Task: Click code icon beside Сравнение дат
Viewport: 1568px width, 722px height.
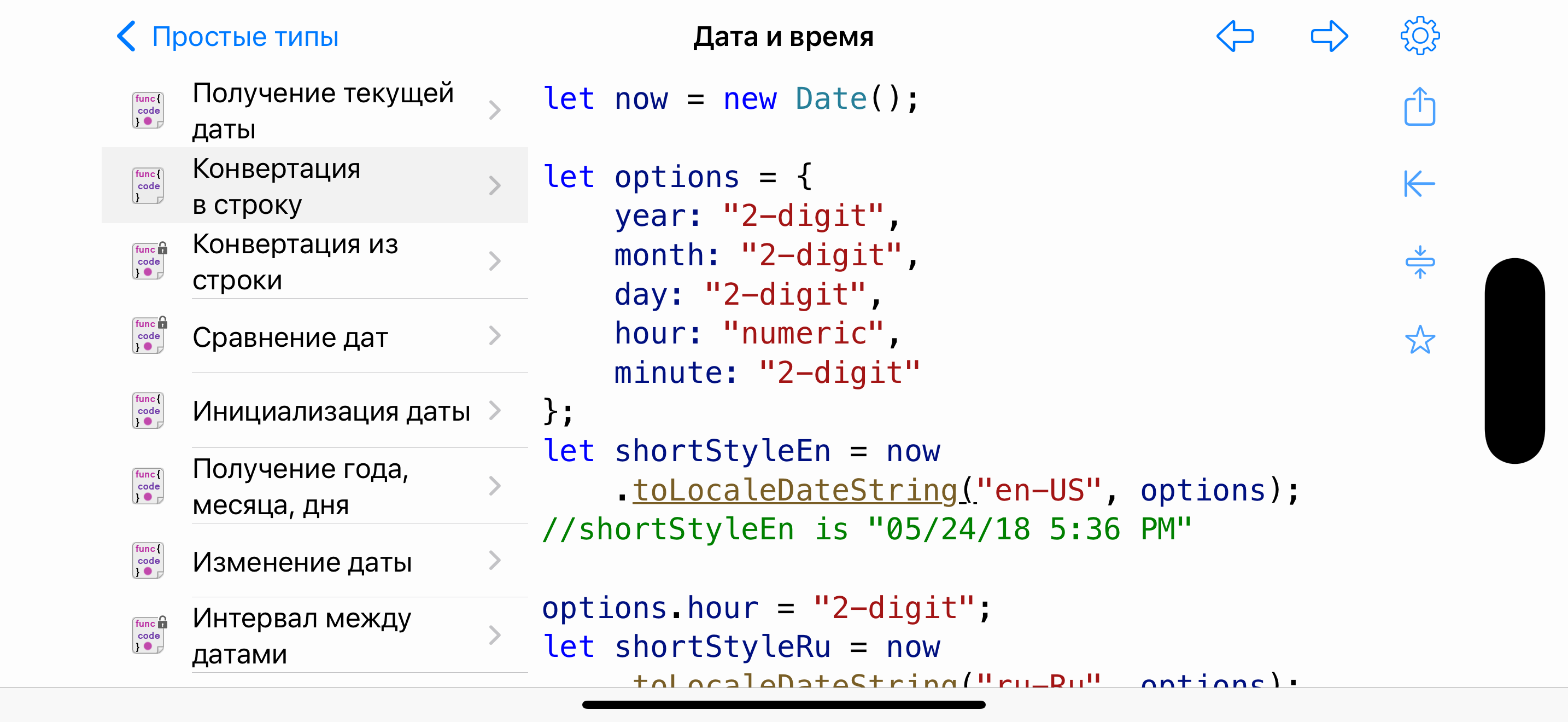Action: (x=149, y=335)
